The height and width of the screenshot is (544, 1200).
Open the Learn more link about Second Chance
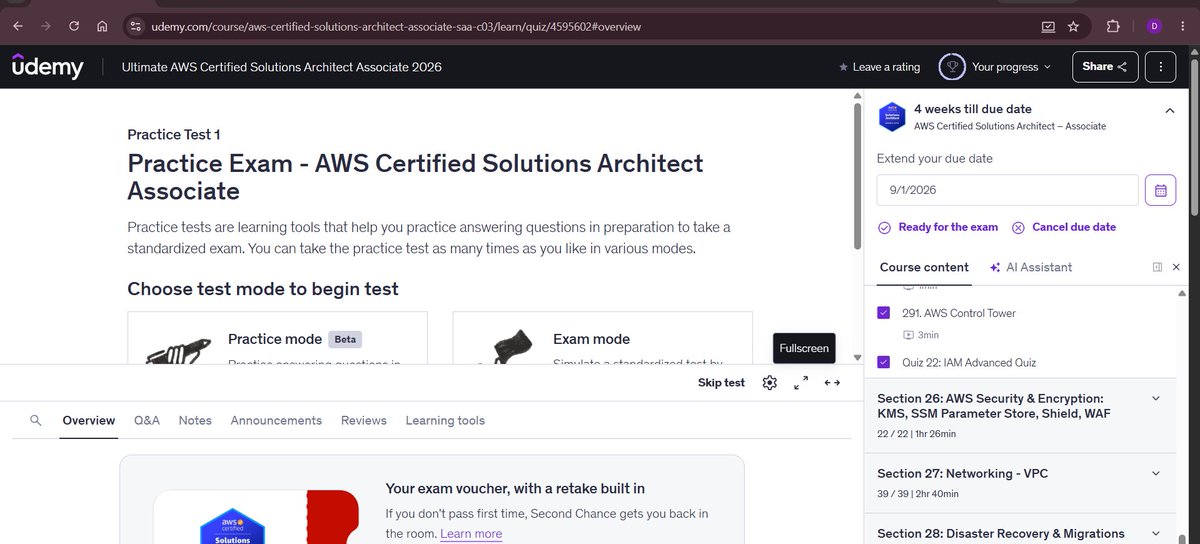click(x=471, y=533)
